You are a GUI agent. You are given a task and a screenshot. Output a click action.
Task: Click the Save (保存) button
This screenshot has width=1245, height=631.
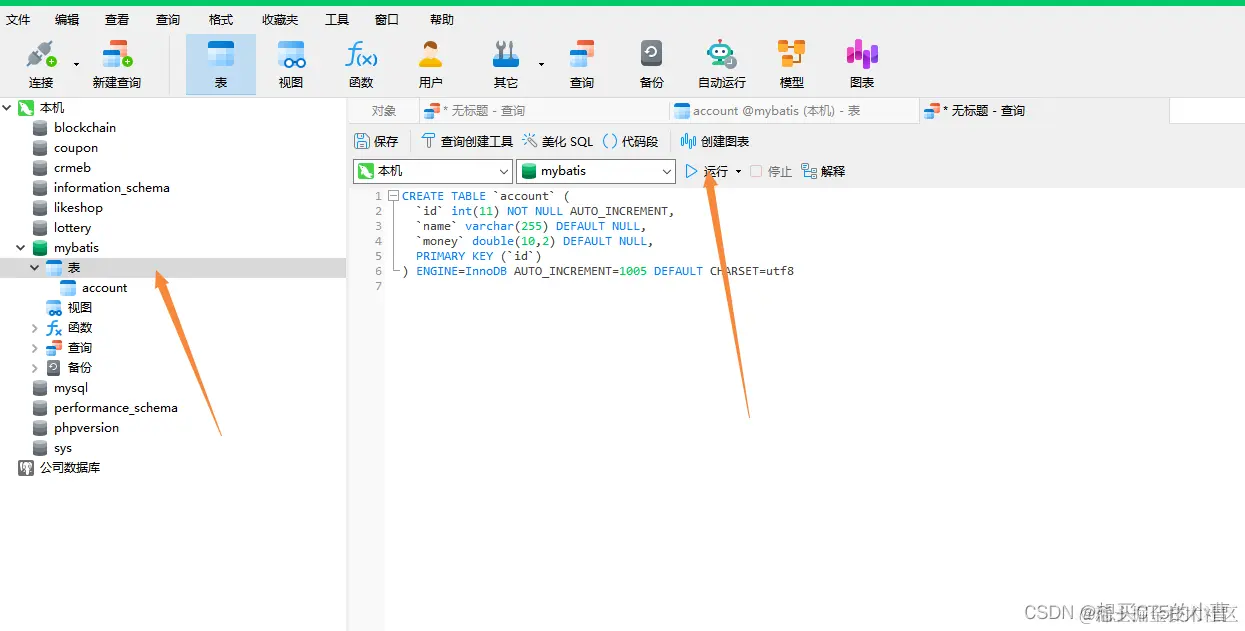(x=376, y=141)
